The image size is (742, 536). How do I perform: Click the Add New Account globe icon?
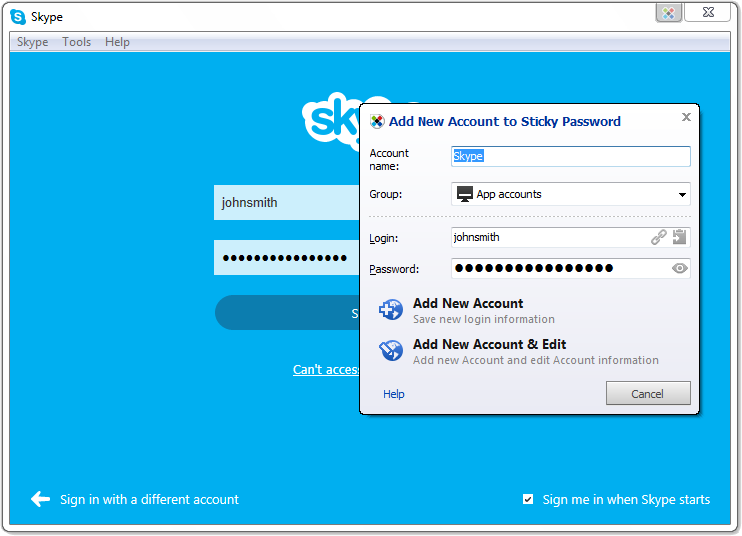click(x=391, y=310)
